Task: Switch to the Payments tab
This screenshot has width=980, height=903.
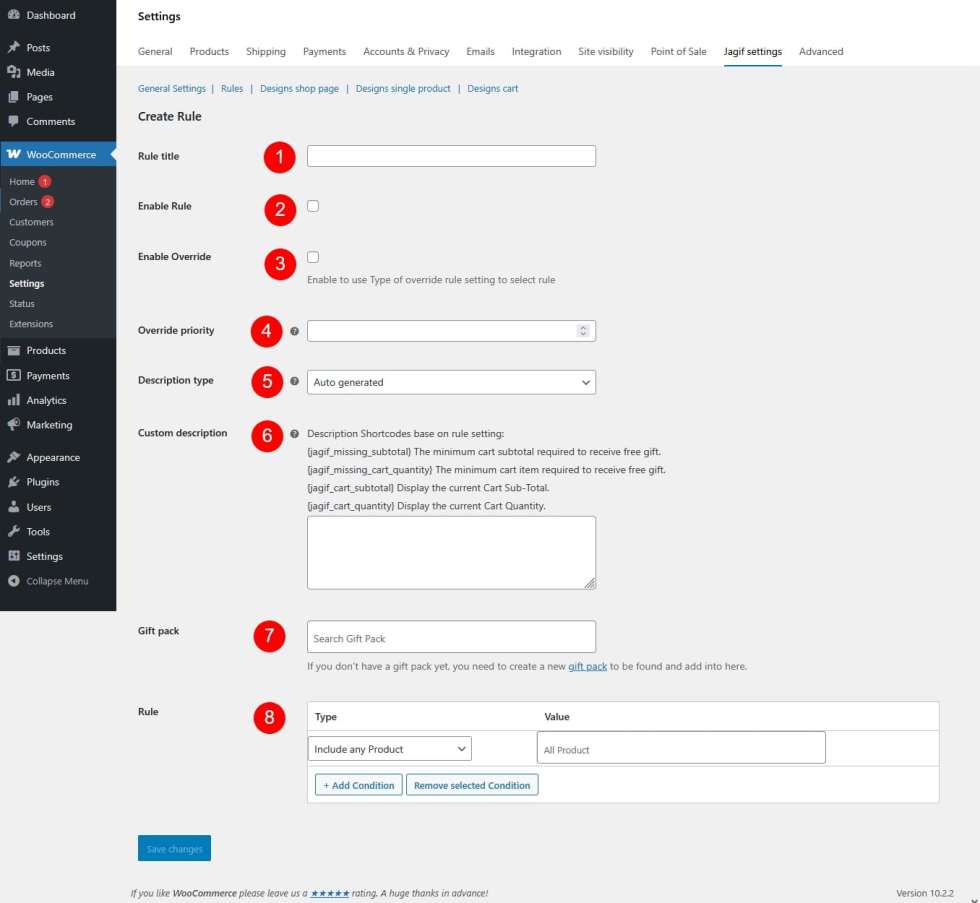Action: coord(324,51)
